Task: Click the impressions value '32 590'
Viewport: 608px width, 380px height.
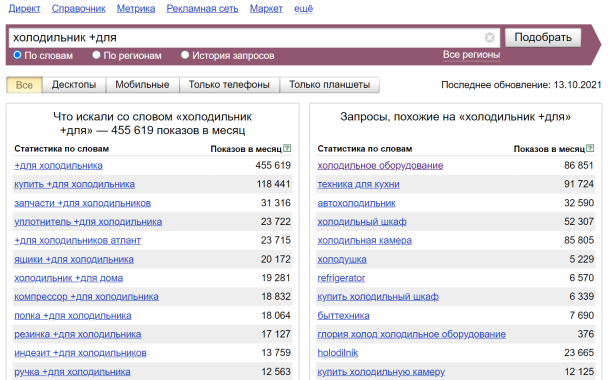Action: pos(579,203)
